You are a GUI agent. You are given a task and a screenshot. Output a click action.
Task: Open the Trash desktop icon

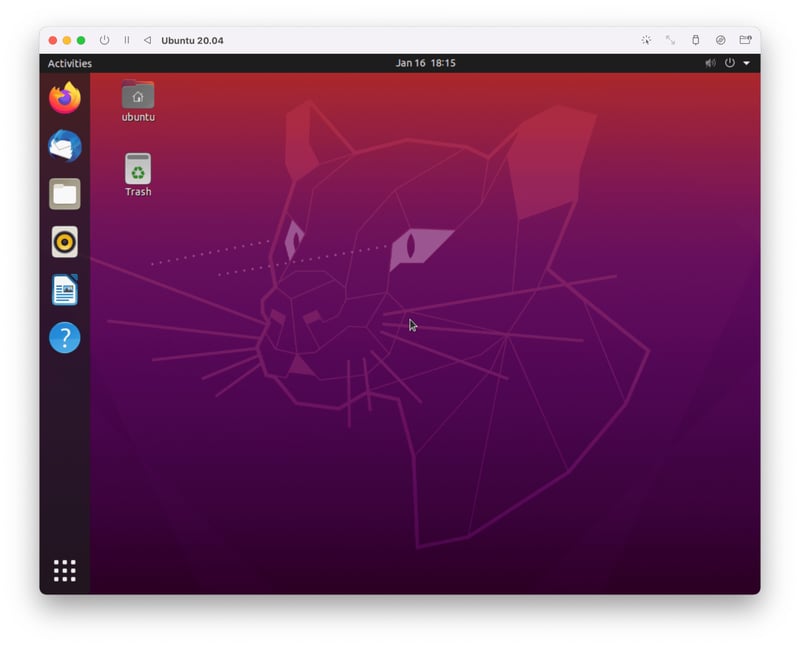pos(138,170)
